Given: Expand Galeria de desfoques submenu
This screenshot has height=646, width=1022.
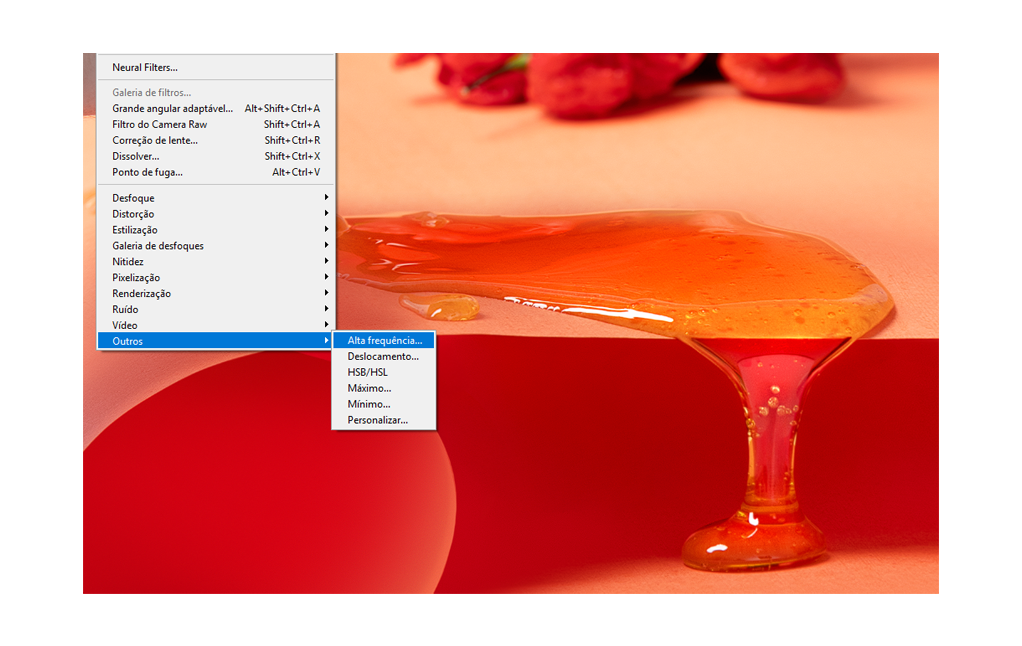Looking at the screenshot, I should coord(216,246).
